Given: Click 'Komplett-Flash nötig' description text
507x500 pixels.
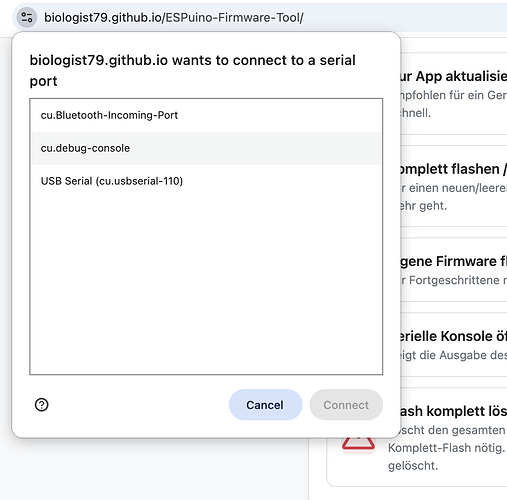Looking at the screenshot, I should coord(446,448).
